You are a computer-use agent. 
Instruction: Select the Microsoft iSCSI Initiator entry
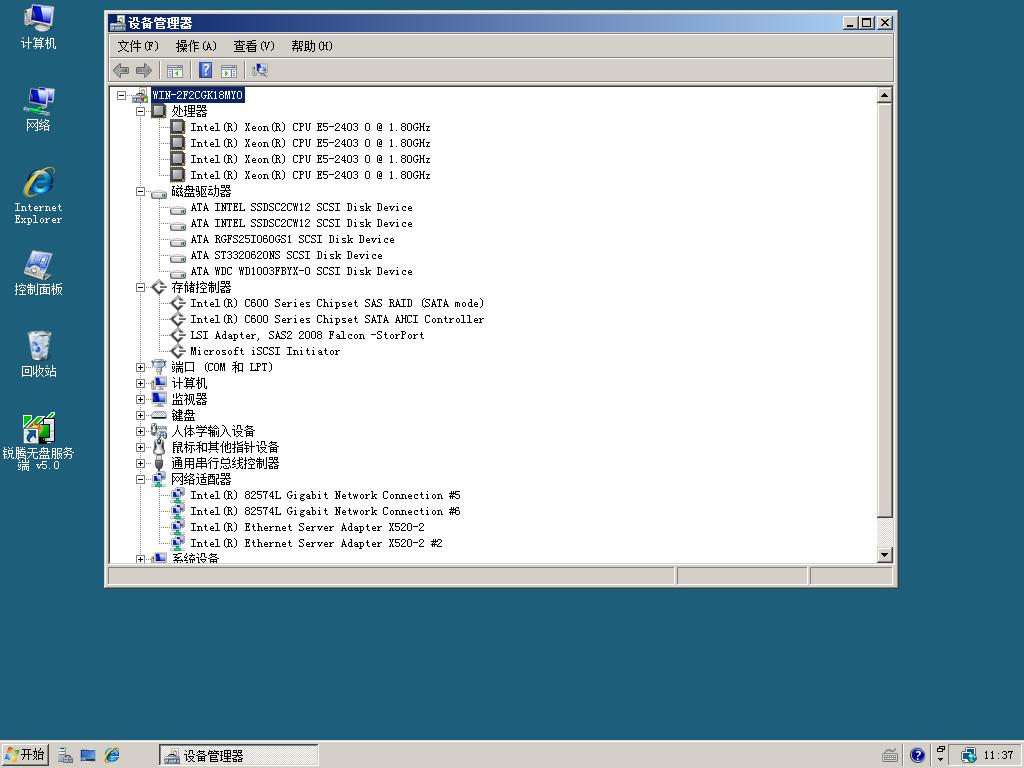[x=265, y=351]
